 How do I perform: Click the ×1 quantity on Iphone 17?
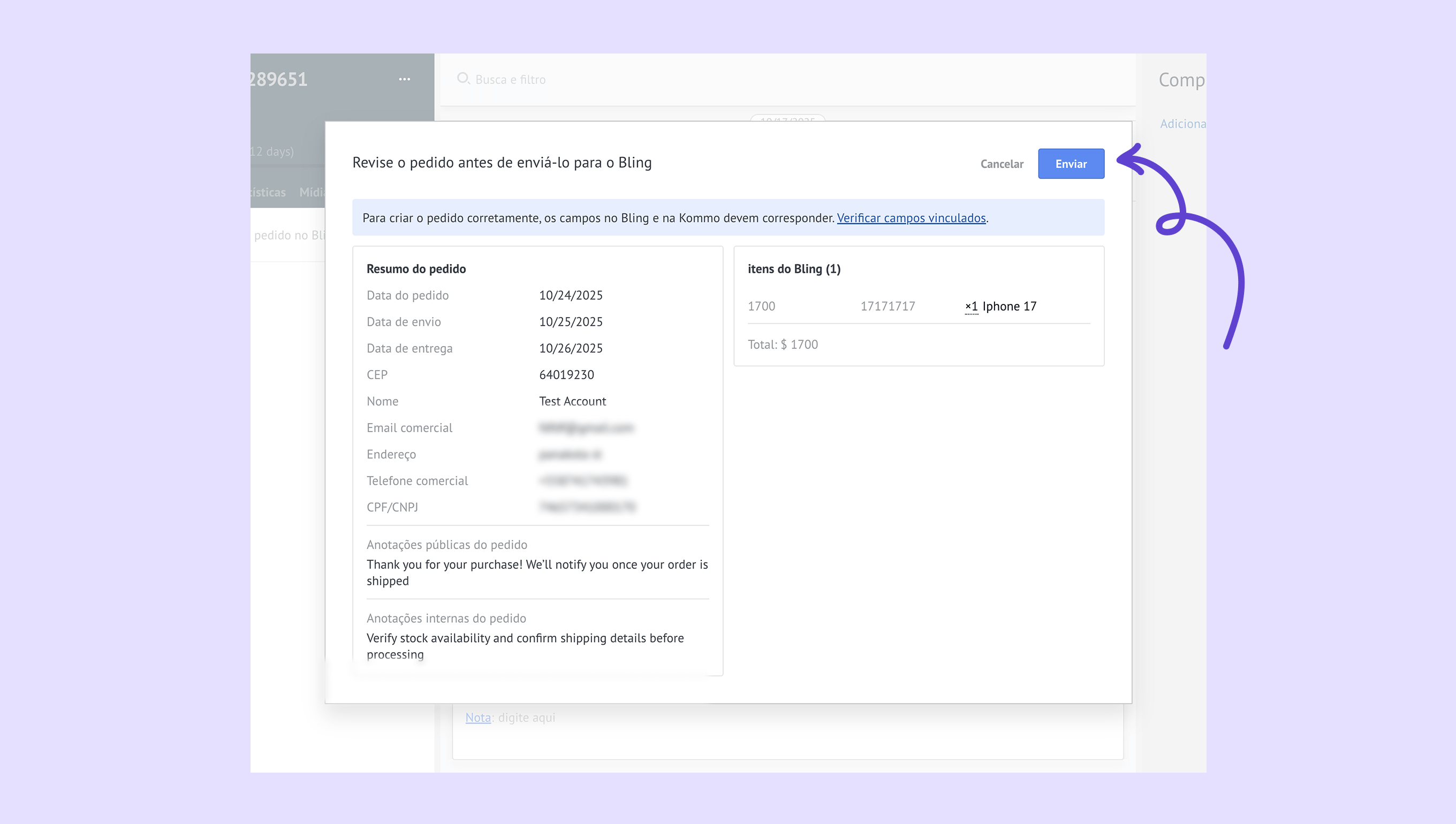click(x=971, y=306)
